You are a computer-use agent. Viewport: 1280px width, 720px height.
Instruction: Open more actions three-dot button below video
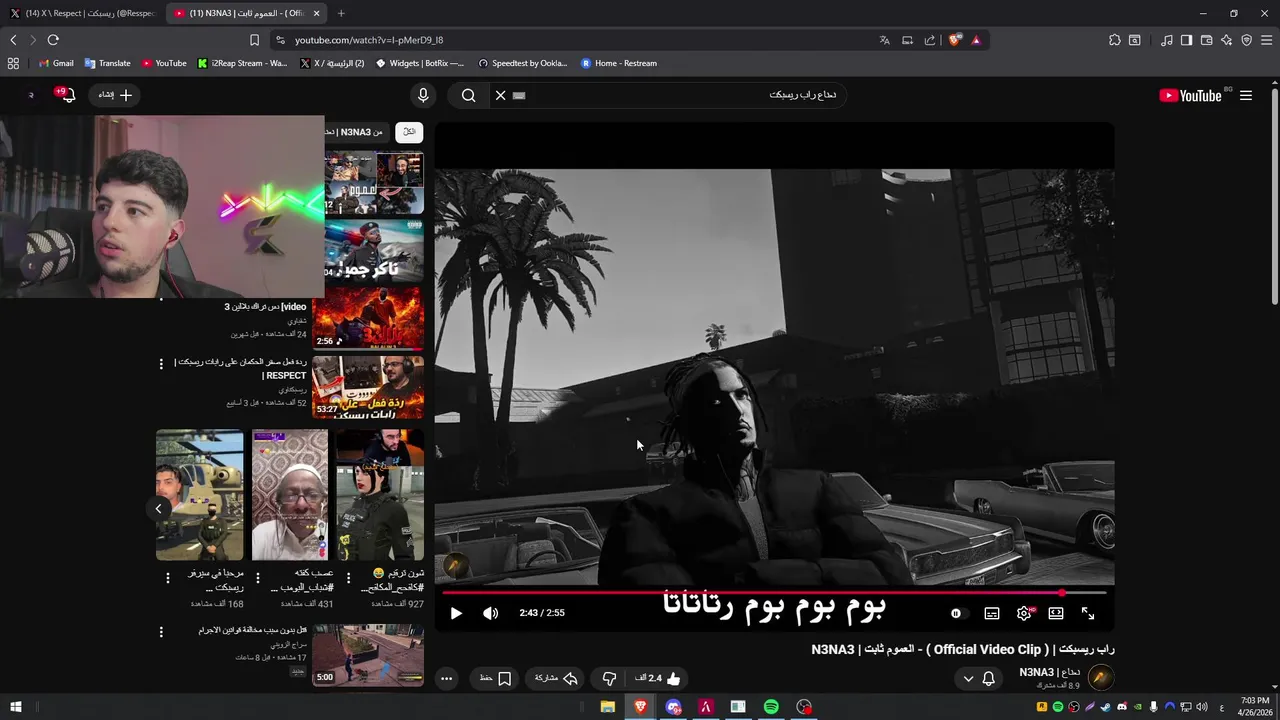pyautogui.click(x=447, y=678)
